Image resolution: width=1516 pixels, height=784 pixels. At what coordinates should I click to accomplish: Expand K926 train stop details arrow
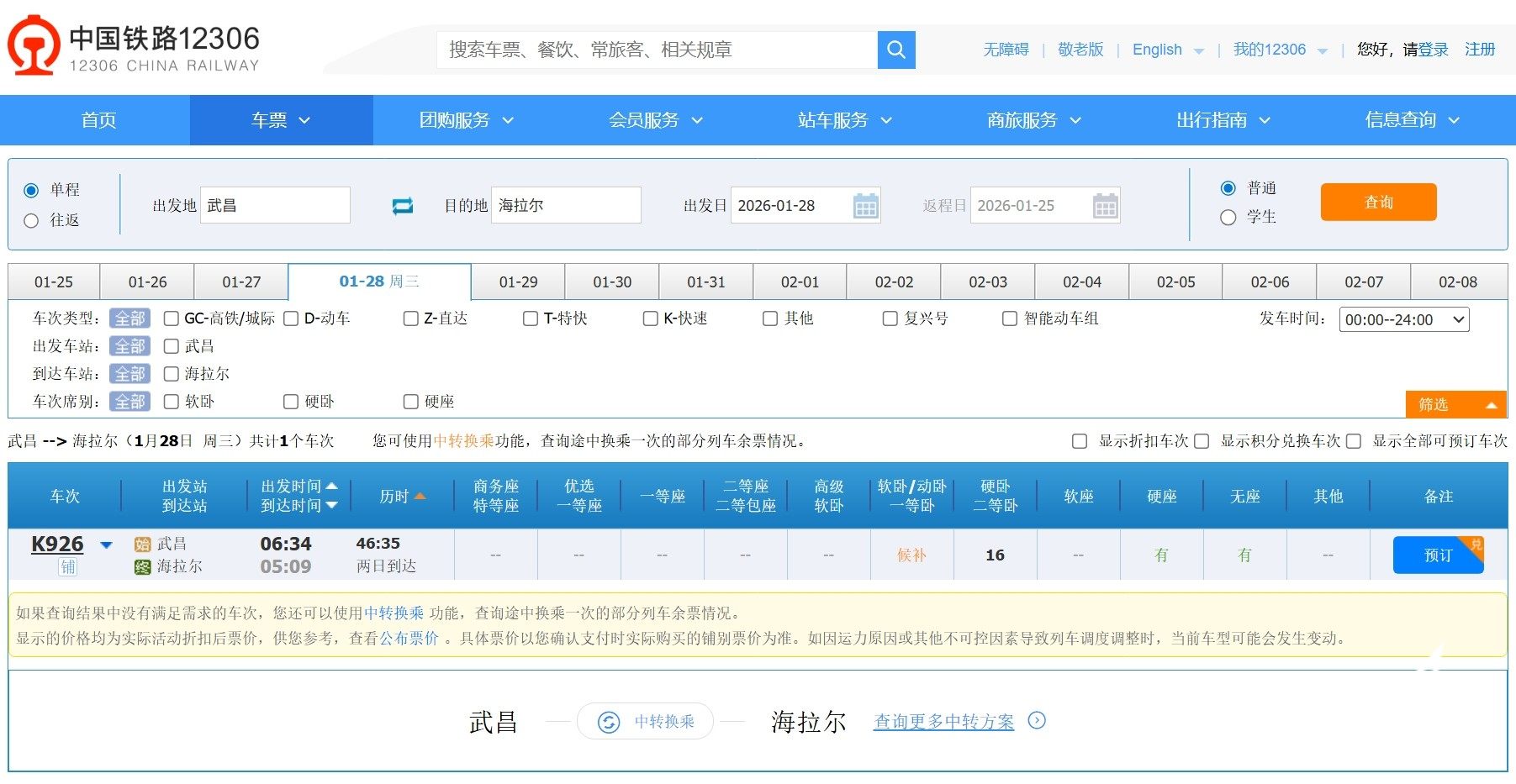[107, 545]
